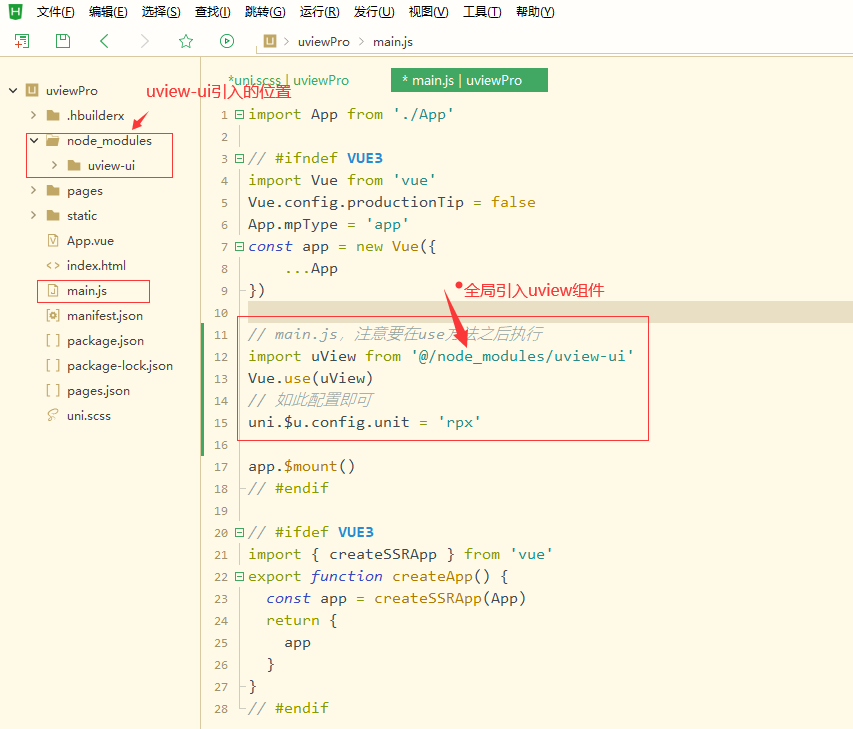Open the 工具(T) menu
The height and width of the screenshot is (729, 853).
(x=482, y=12)
